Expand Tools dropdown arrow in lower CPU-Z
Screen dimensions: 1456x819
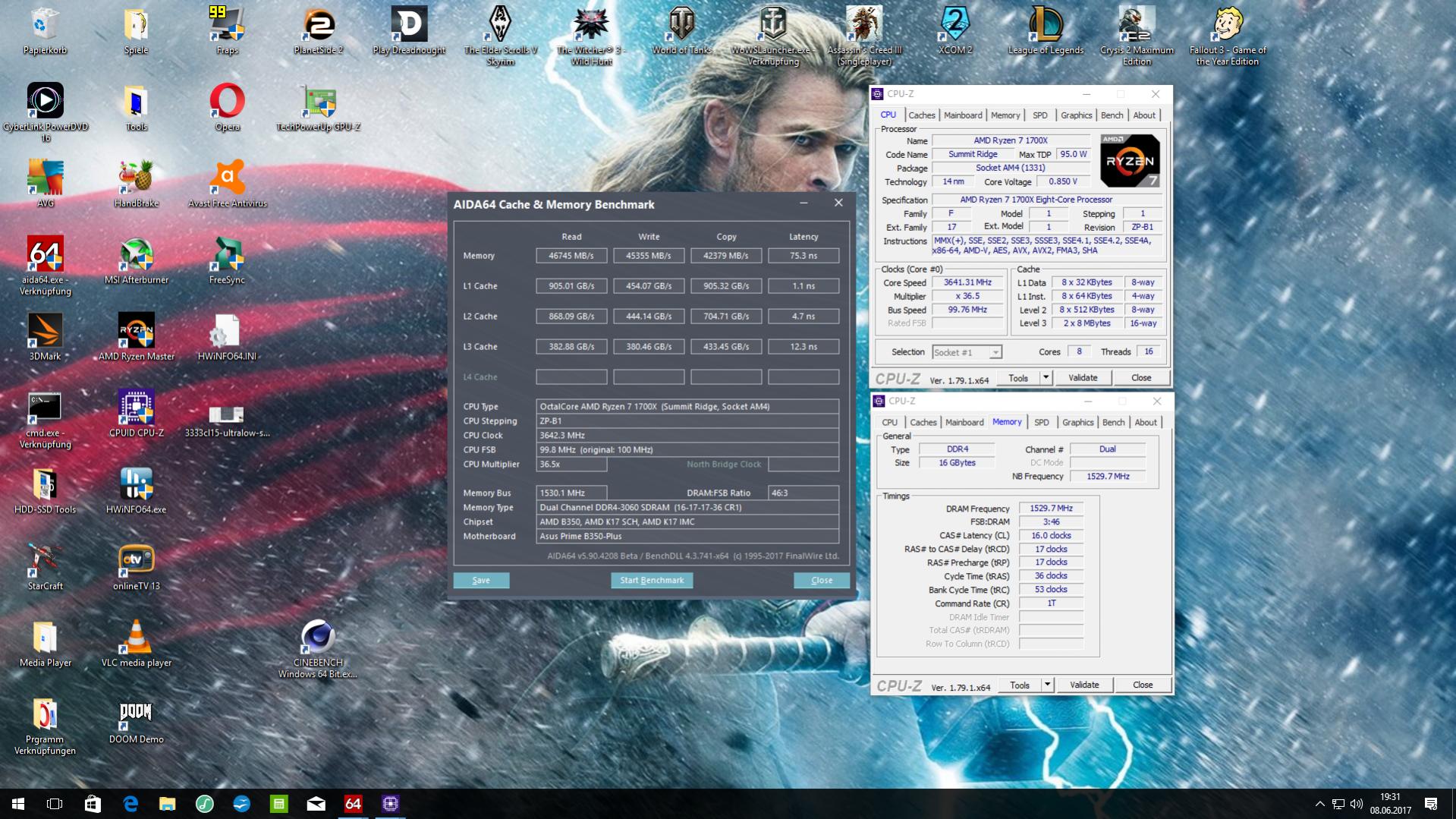click(x=1047, y=685)
